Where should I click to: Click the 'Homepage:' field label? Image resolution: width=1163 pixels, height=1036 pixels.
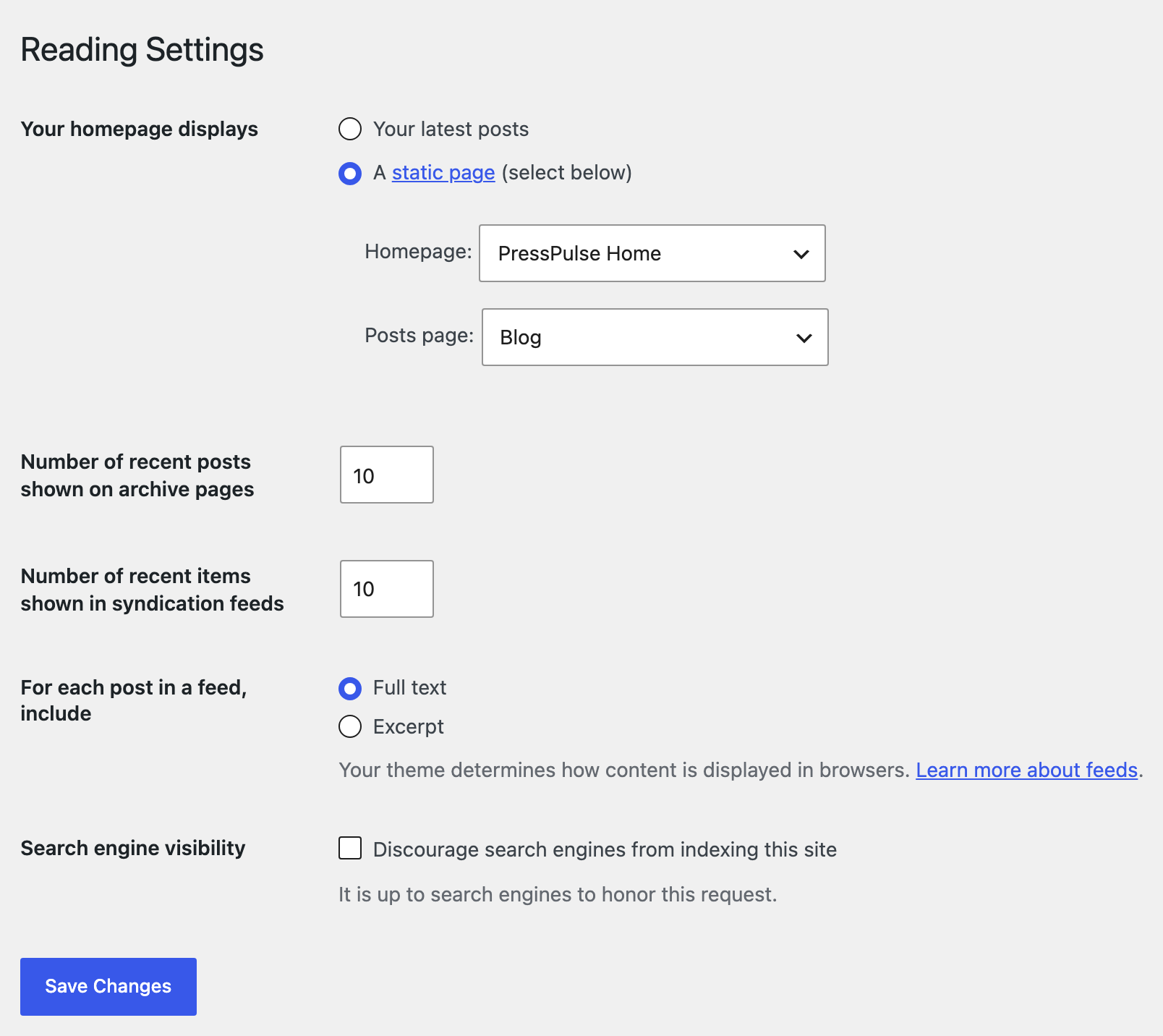418,251
